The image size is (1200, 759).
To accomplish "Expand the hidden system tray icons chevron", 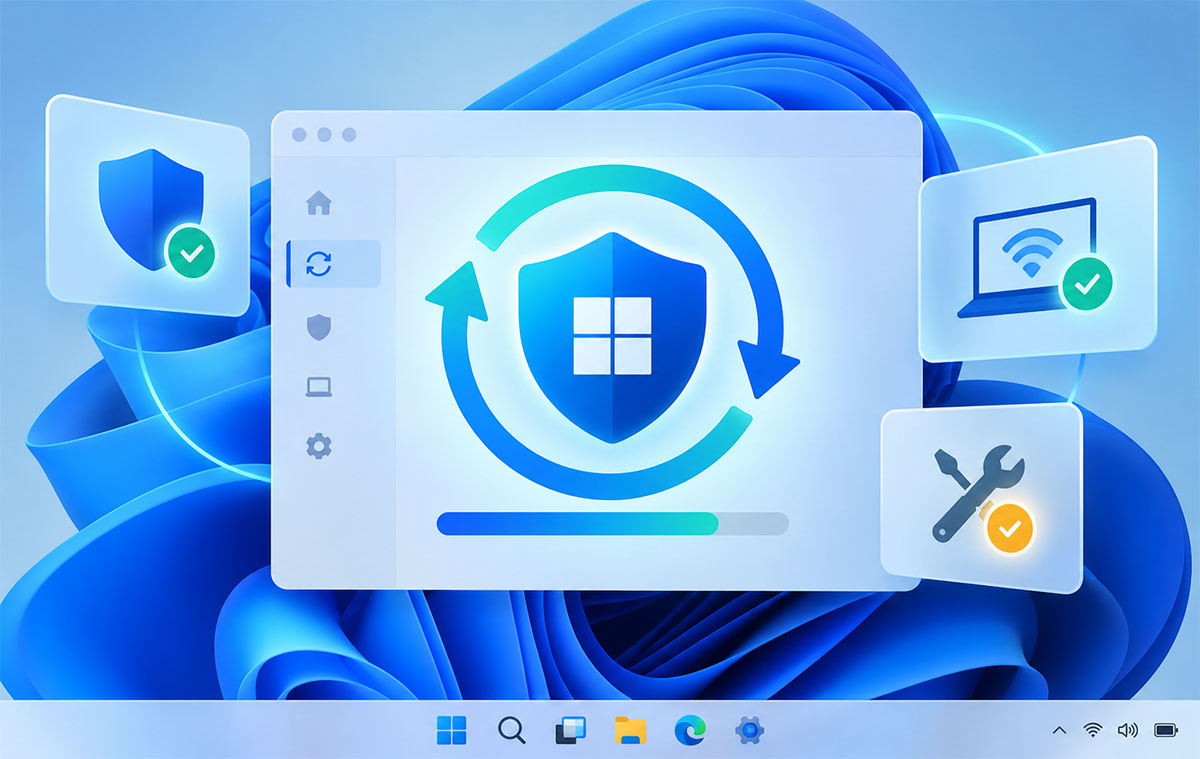I will (1060, 731).
